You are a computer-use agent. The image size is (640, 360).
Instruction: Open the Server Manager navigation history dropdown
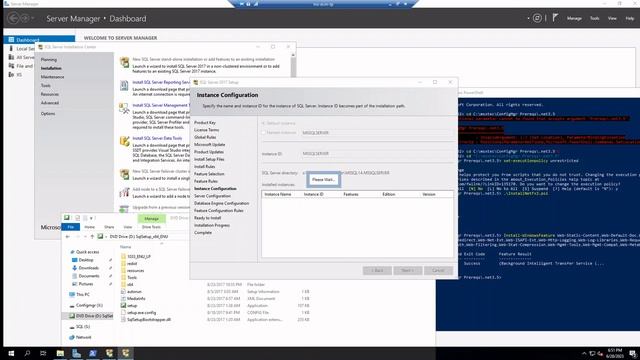[33, 18]
